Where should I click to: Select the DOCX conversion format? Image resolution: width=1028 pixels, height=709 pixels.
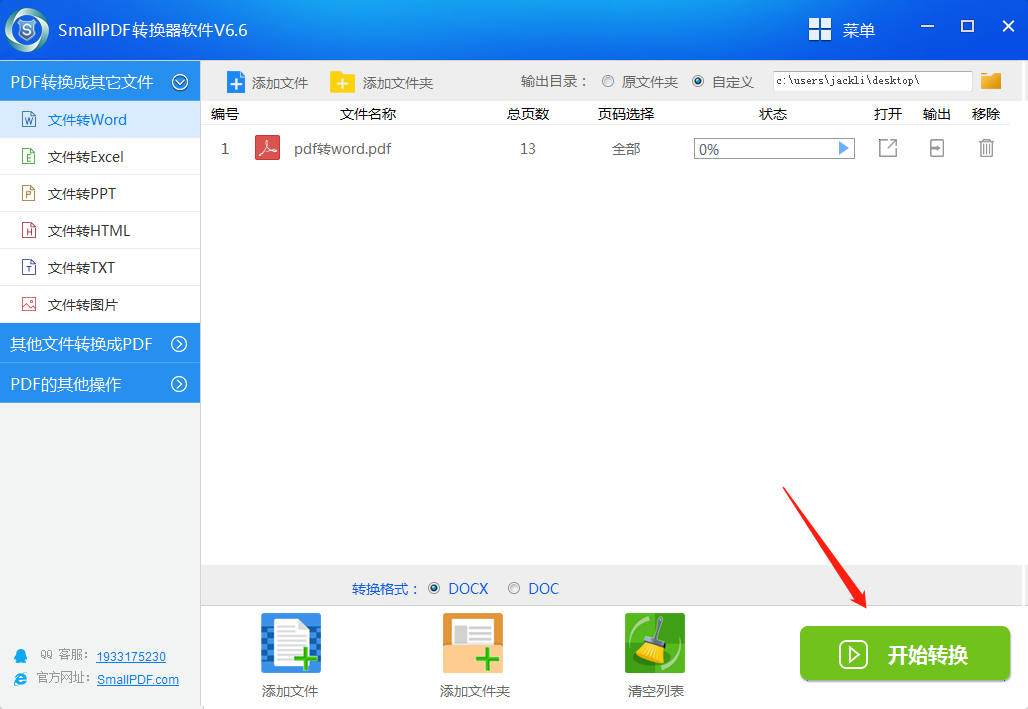(434, 588)
